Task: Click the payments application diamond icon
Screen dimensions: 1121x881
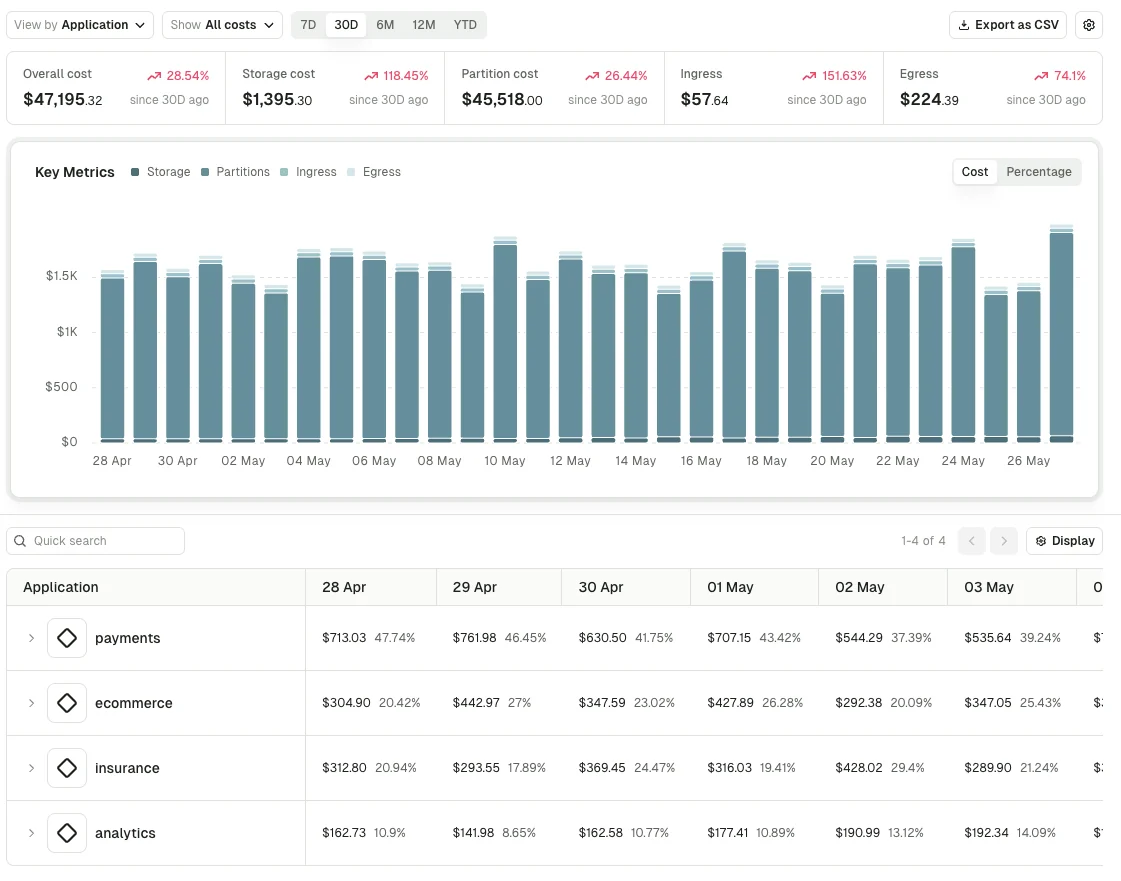Action: click(67, 638)
